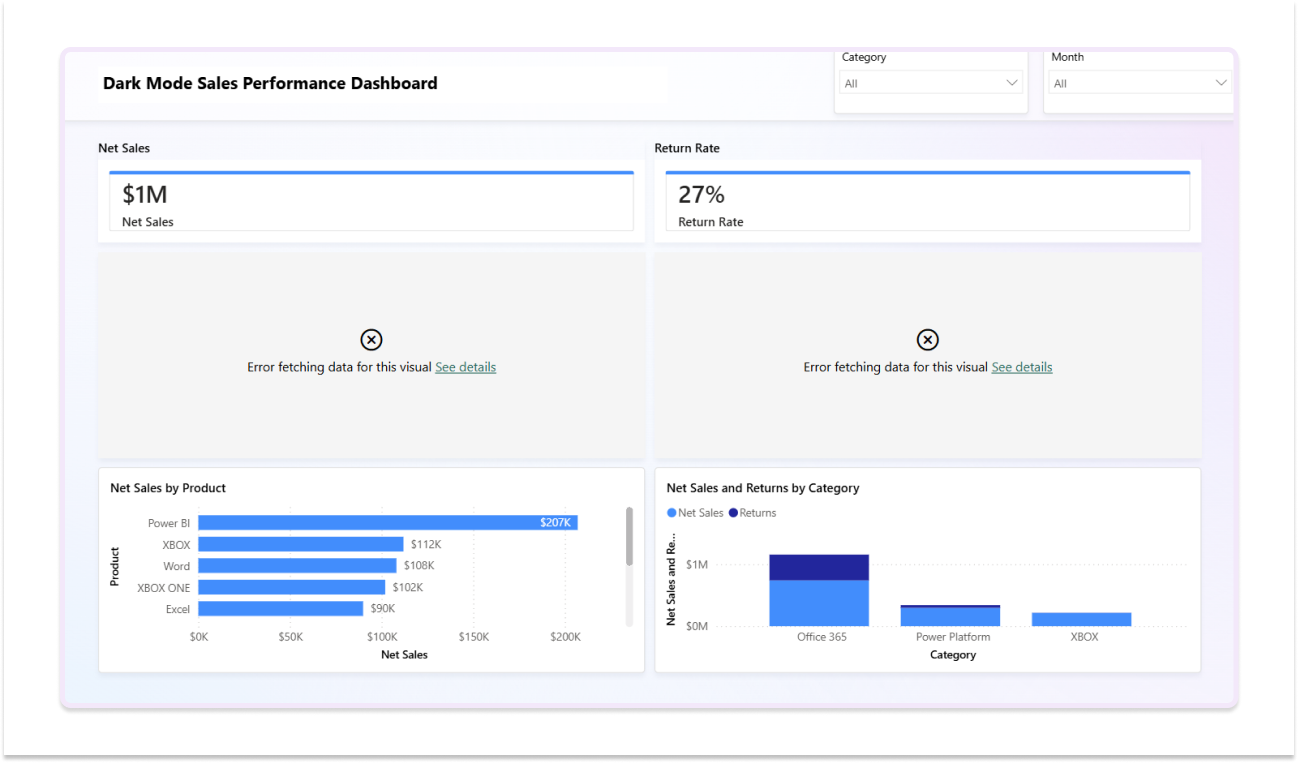
Task: Click the error icon in the left visual
Action: click(x=371, y=340)
